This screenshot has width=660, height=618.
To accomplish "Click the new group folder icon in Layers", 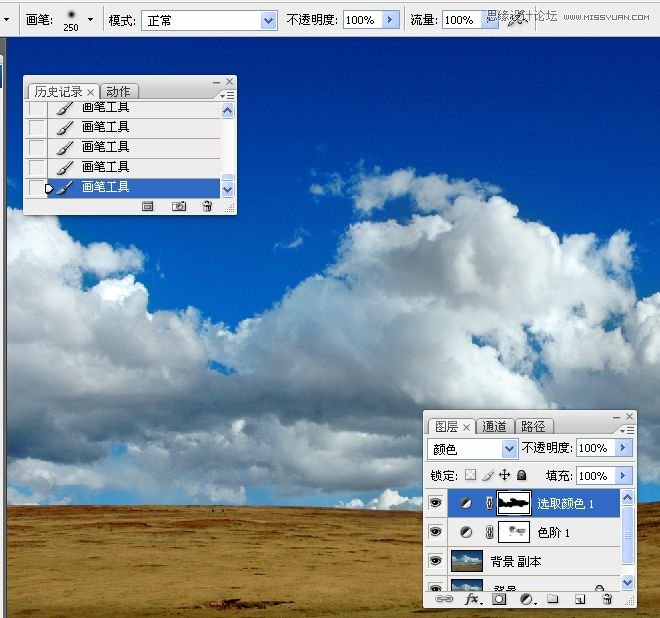I will pyautogui.click(x=552, y=600).
